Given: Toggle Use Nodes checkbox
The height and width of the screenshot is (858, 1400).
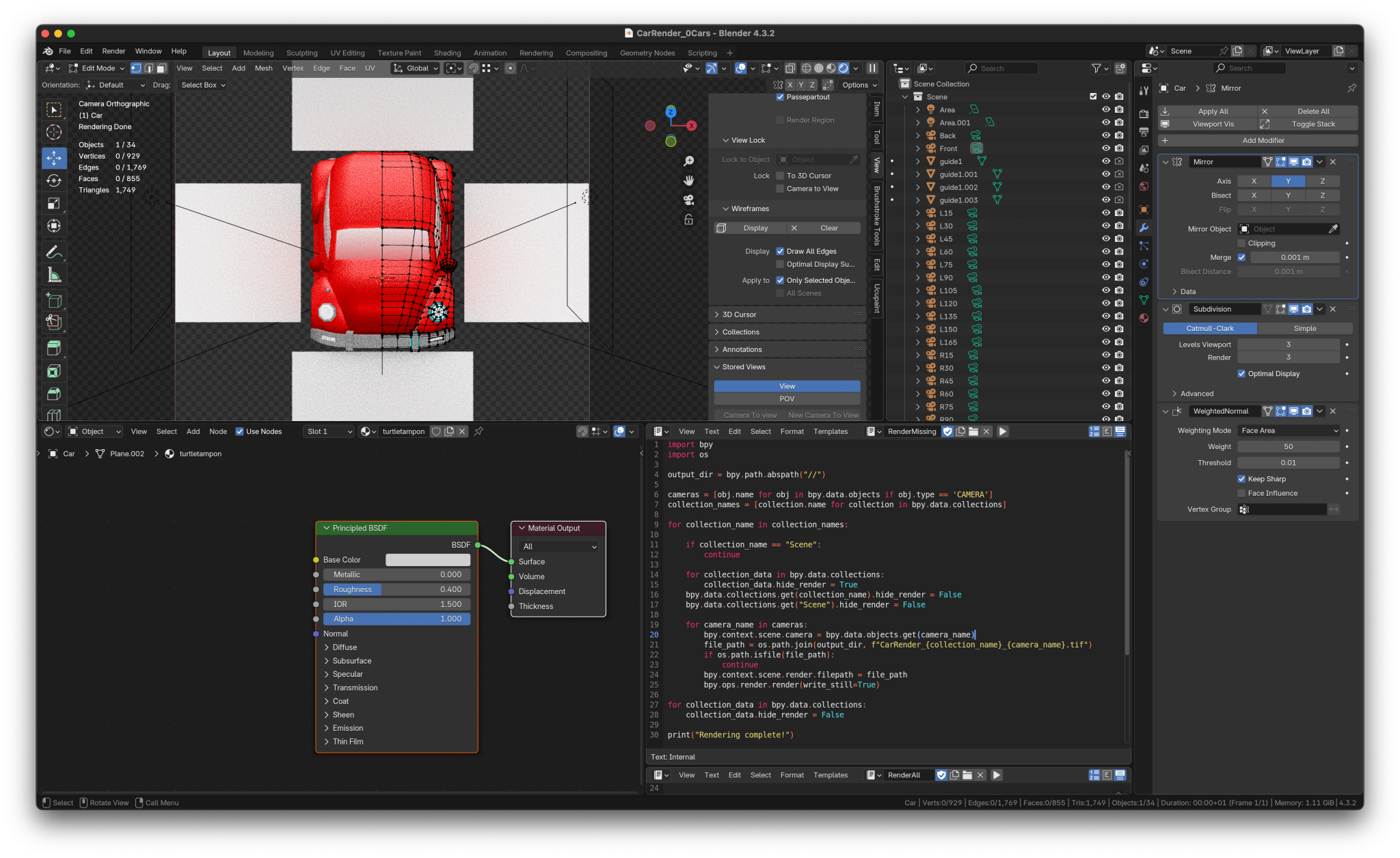Looking at the screenshot, I should (x=239, y=431).
